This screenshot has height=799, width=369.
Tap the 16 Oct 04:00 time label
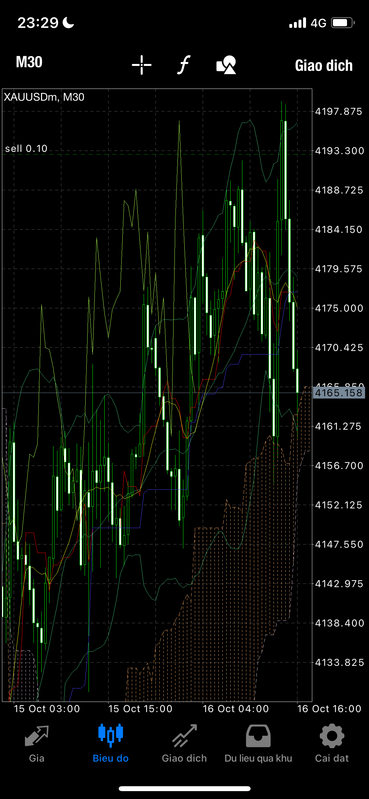pos(235,709)
